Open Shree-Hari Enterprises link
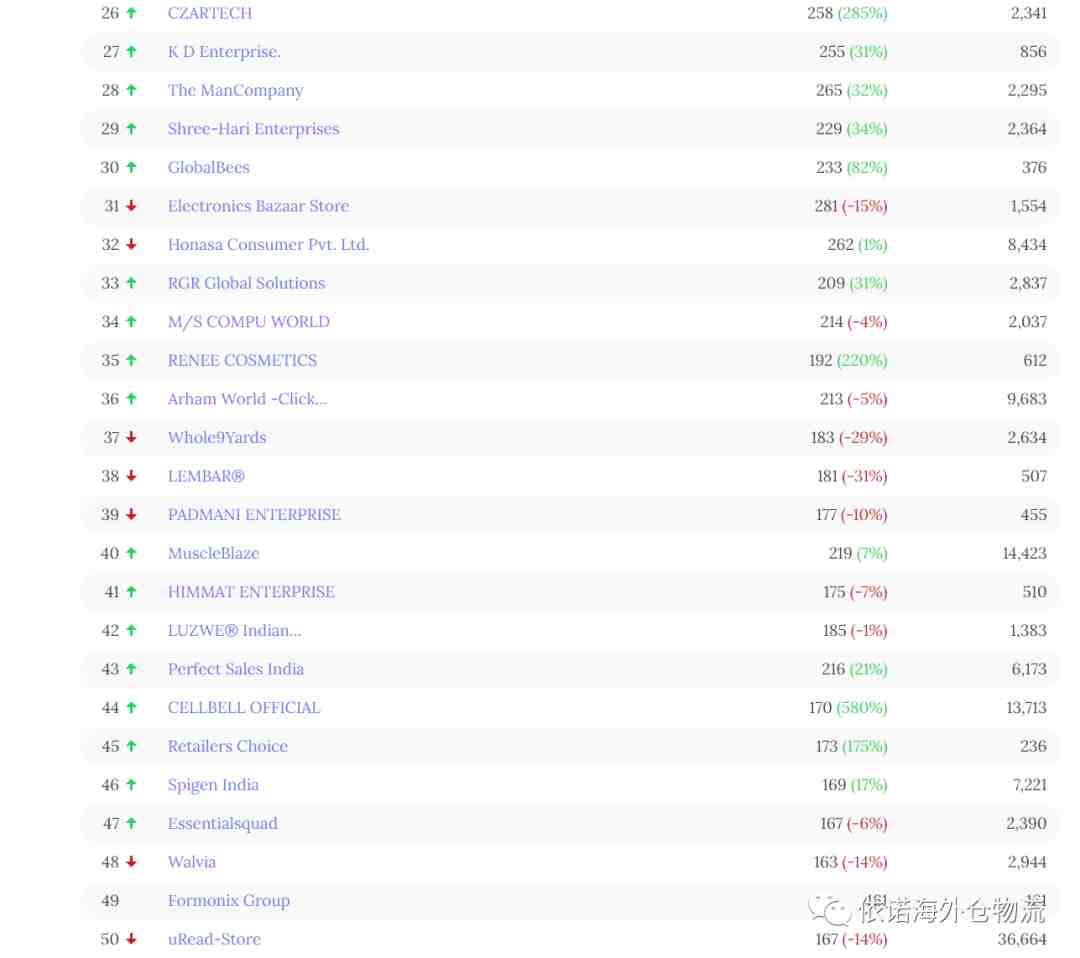This screenshot has width=1080, height=958. pyautogui.click(x=253, y=129)
